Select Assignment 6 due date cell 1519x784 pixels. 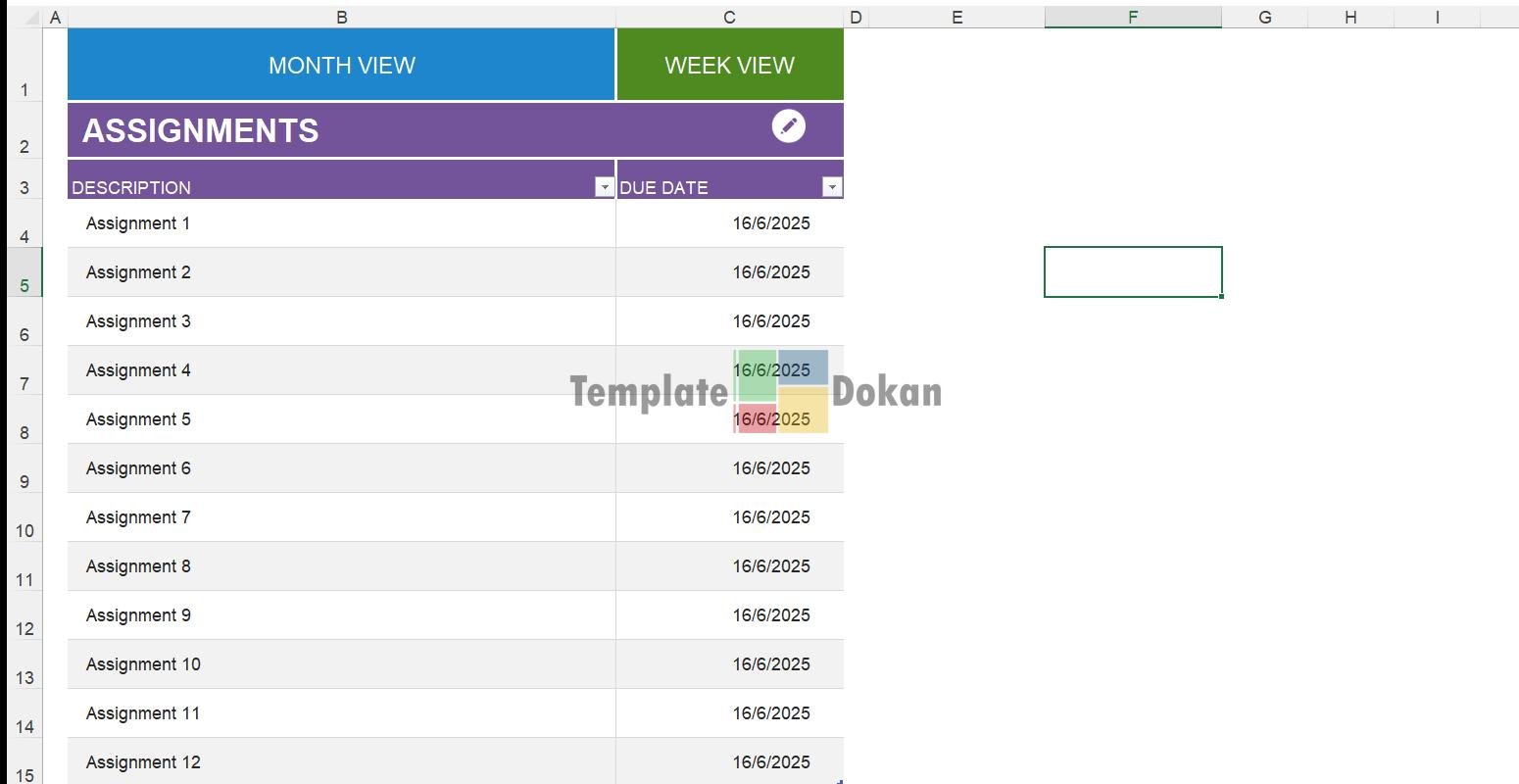[x=729, y=468]
